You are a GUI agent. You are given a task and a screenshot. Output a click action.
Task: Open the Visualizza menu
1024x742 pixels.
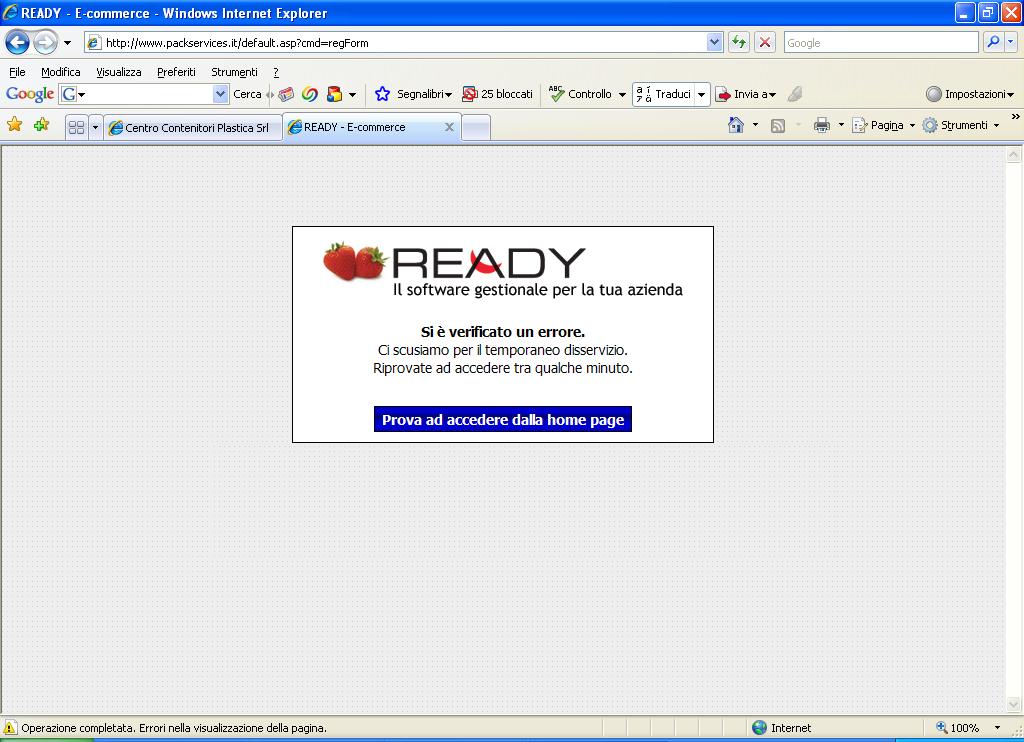coord(118,72)
